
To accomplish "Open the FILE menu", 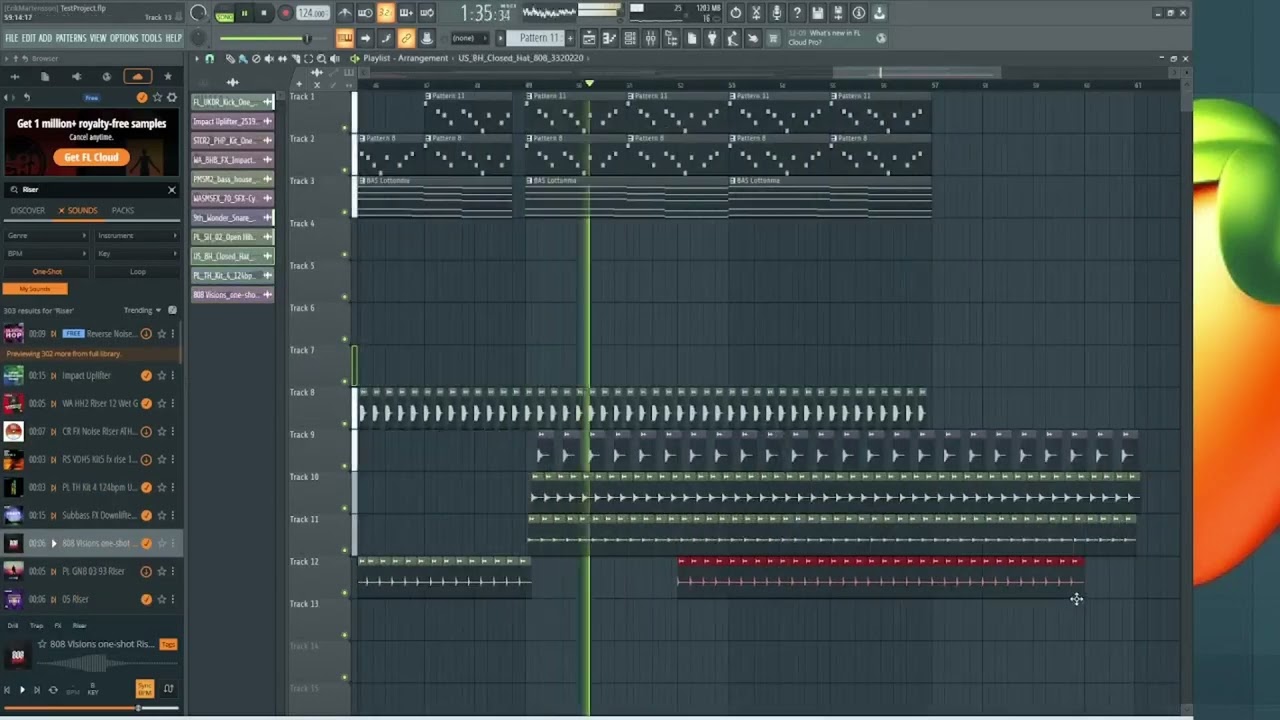I will coord(12,38).
